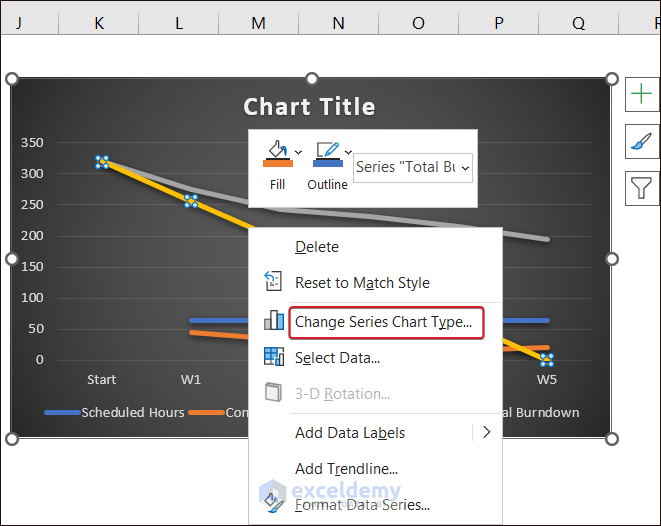This screenshot has width=661, height=526.
Task: Click the Outline pen icon
Action: pos(326,153)
